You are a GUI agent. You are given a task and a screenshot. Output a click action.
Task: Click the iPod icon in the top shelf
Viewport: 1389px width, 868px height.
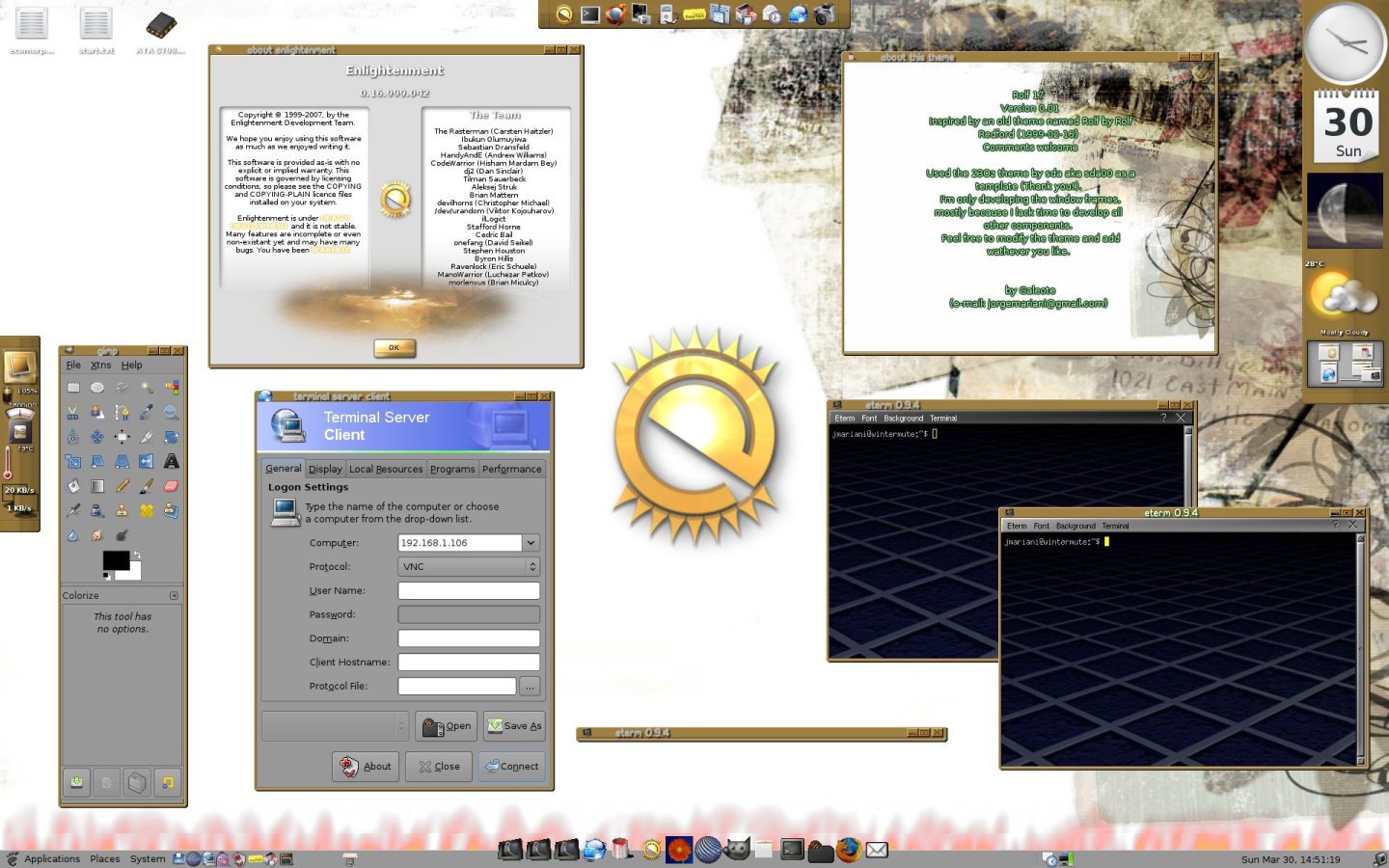click(x=667, y=14)
